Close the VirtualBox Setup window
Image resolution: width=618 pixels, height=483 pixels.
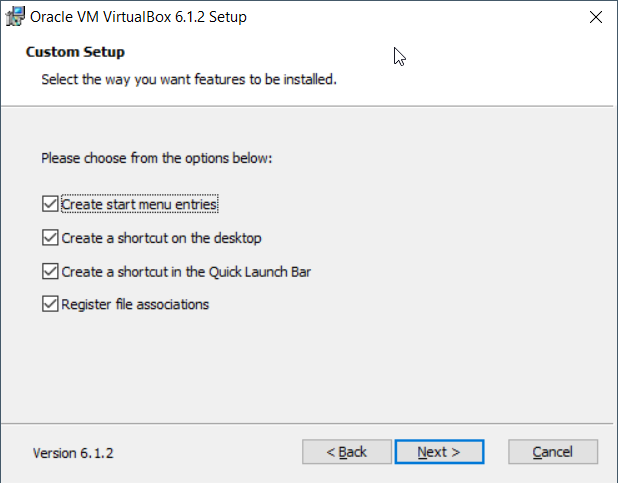click(596, 17)
